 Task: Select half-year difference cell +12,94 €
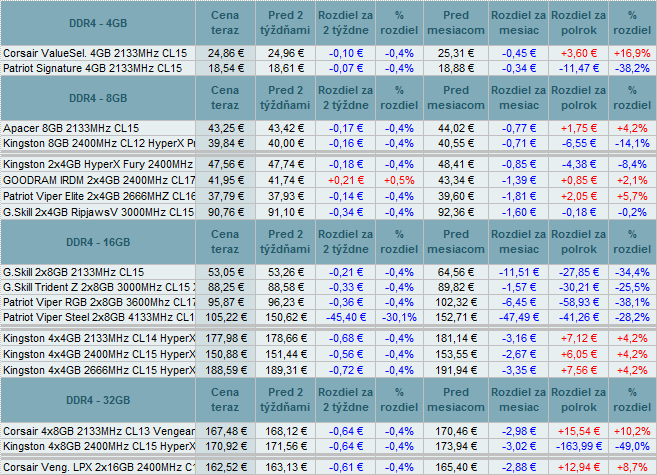(578, 467)
